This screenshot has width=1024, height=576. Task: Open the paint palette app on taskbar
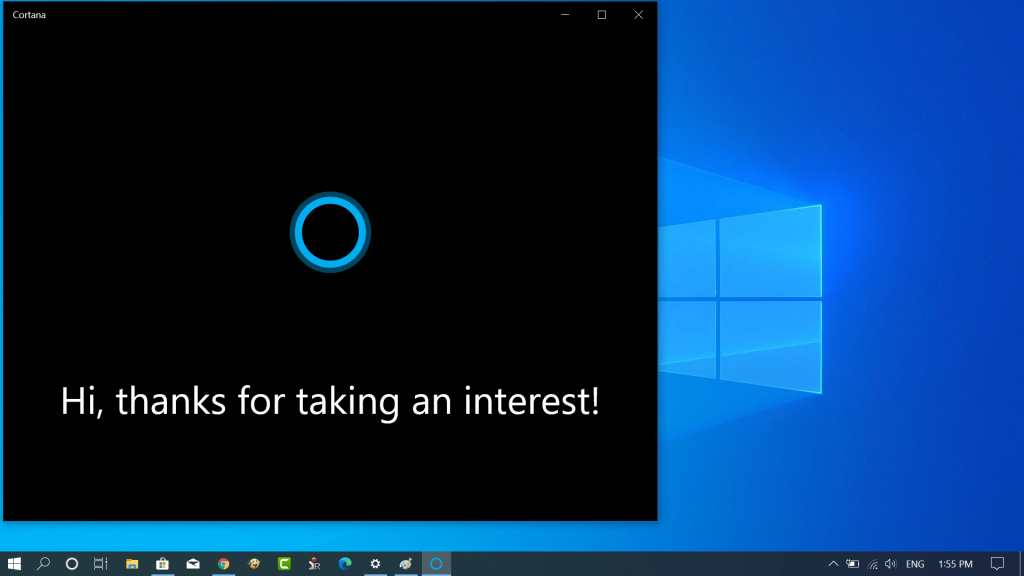406,564
